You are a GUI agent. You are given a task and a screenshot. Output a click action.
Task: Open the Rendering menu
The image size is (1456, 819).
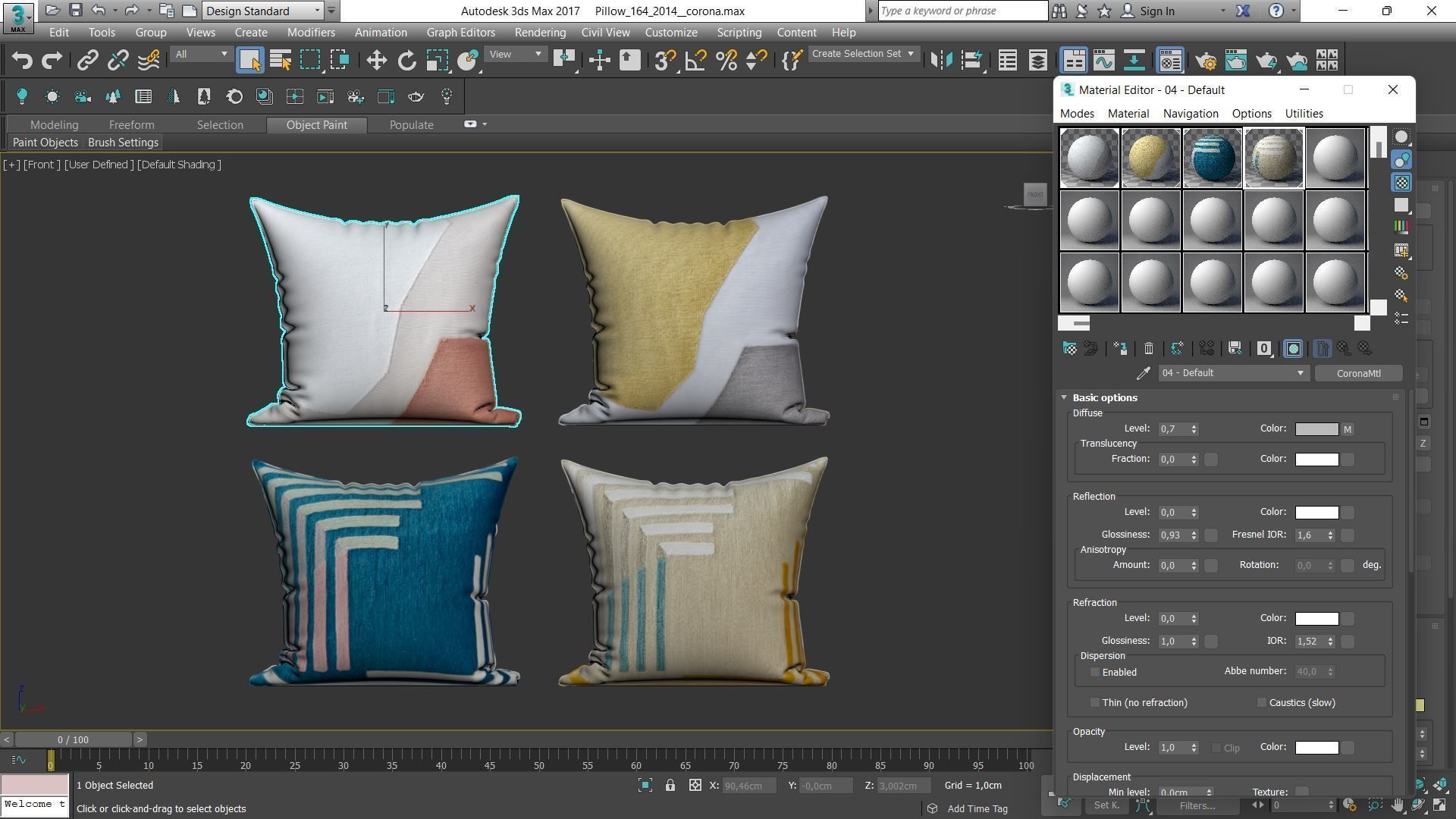point(540,33)
